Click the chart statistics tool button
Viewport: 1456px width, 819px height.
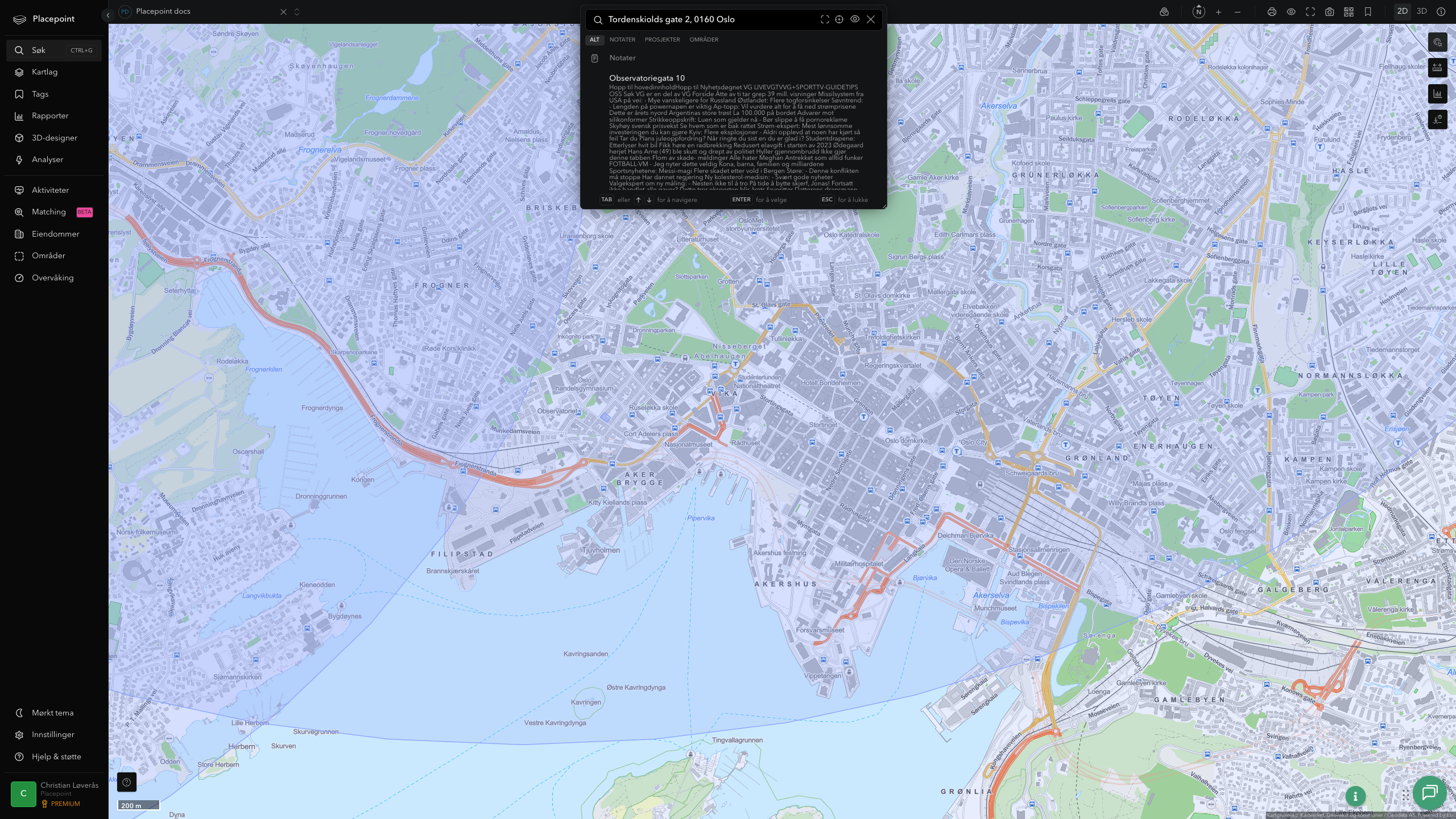point(1438,94)
